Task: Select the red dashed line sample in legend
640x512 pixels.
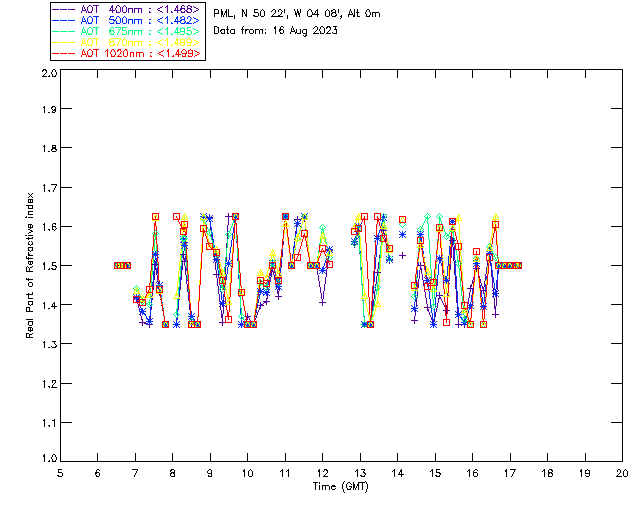Action: coord(64,53)
